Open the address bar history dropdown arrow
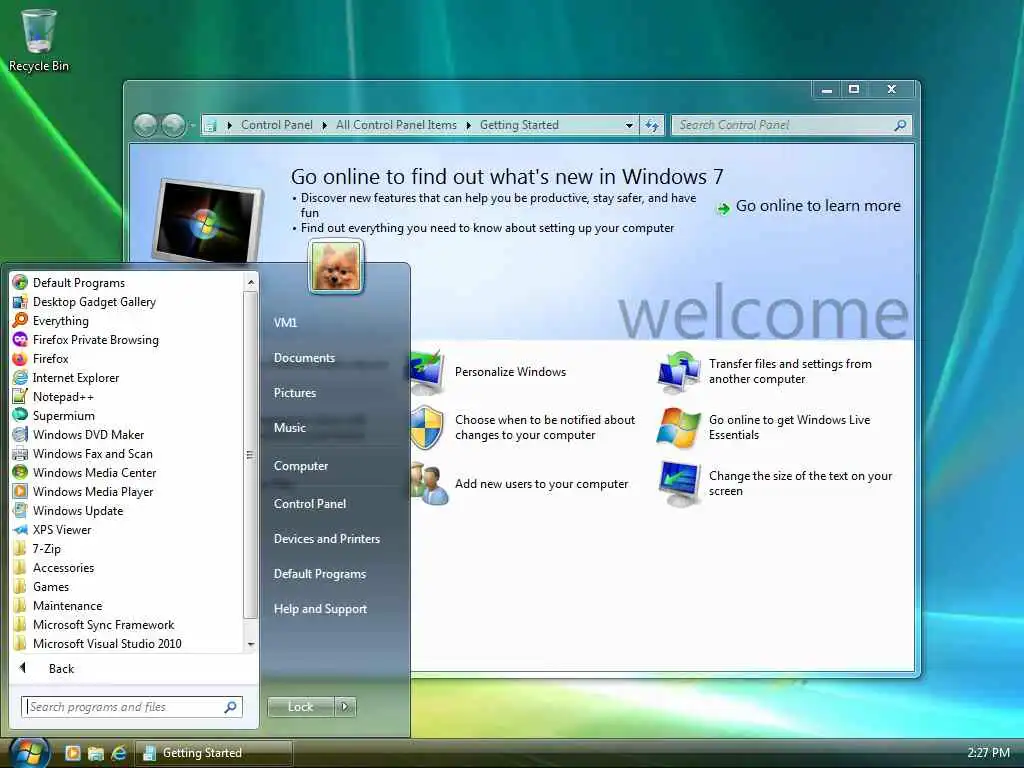 pyautogui.click(x=628, y=125)
